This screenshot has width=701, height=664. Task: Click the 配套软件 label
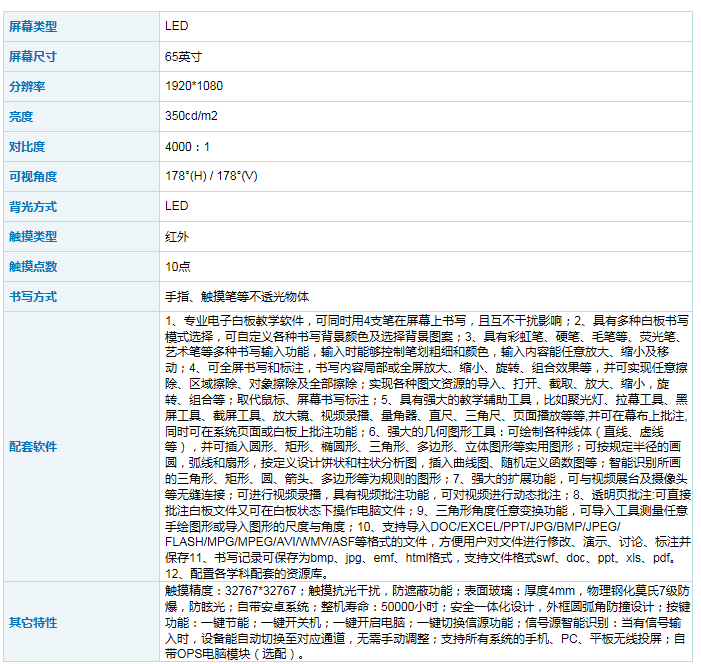click(x=33, y=447)
